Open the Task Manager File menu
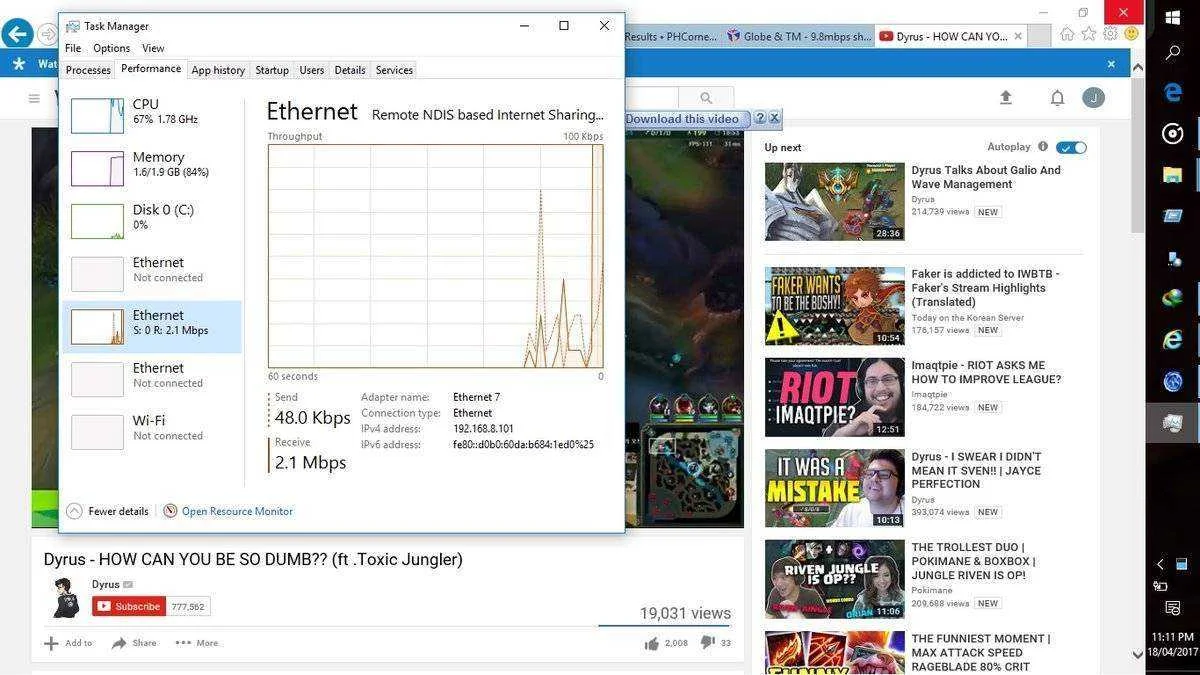This screenshot has width=1200, height=675. tap(73, 48)
